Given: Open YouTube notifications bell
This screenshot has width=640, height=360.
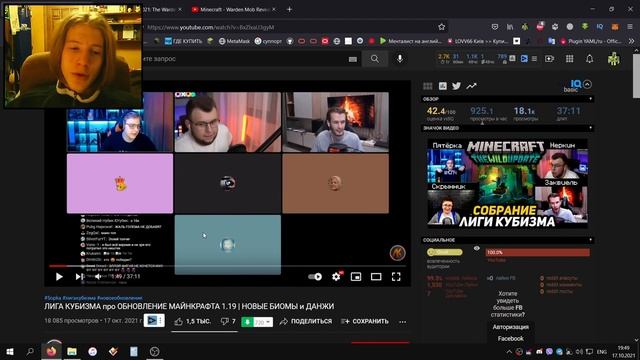Looking at the screenshot, I should (589, 59).
